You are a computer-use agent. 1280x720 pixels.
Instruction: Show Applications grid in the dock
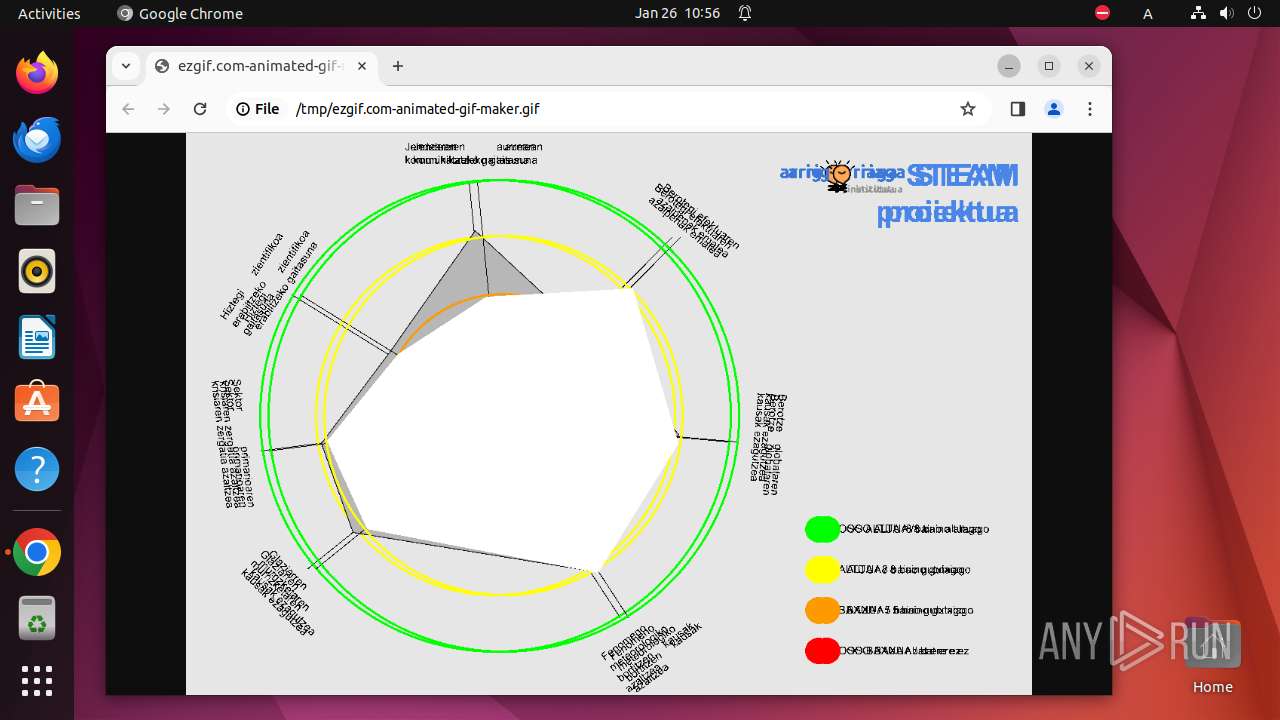tap(37, 681)
